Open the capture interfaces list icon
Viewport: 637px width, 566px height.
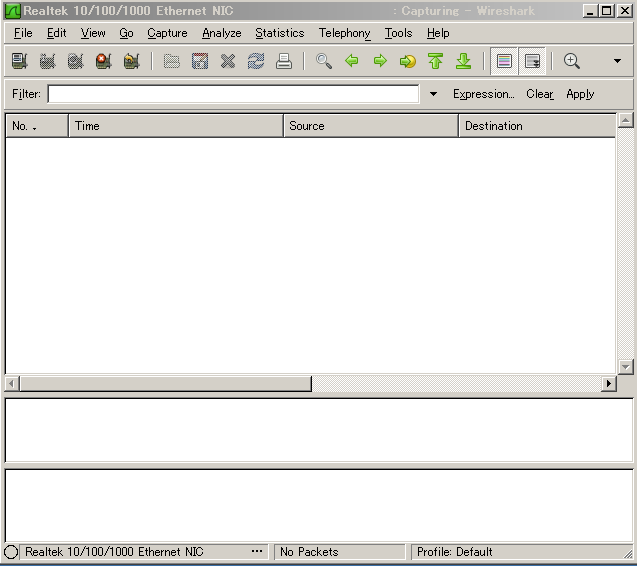point(19,61)
